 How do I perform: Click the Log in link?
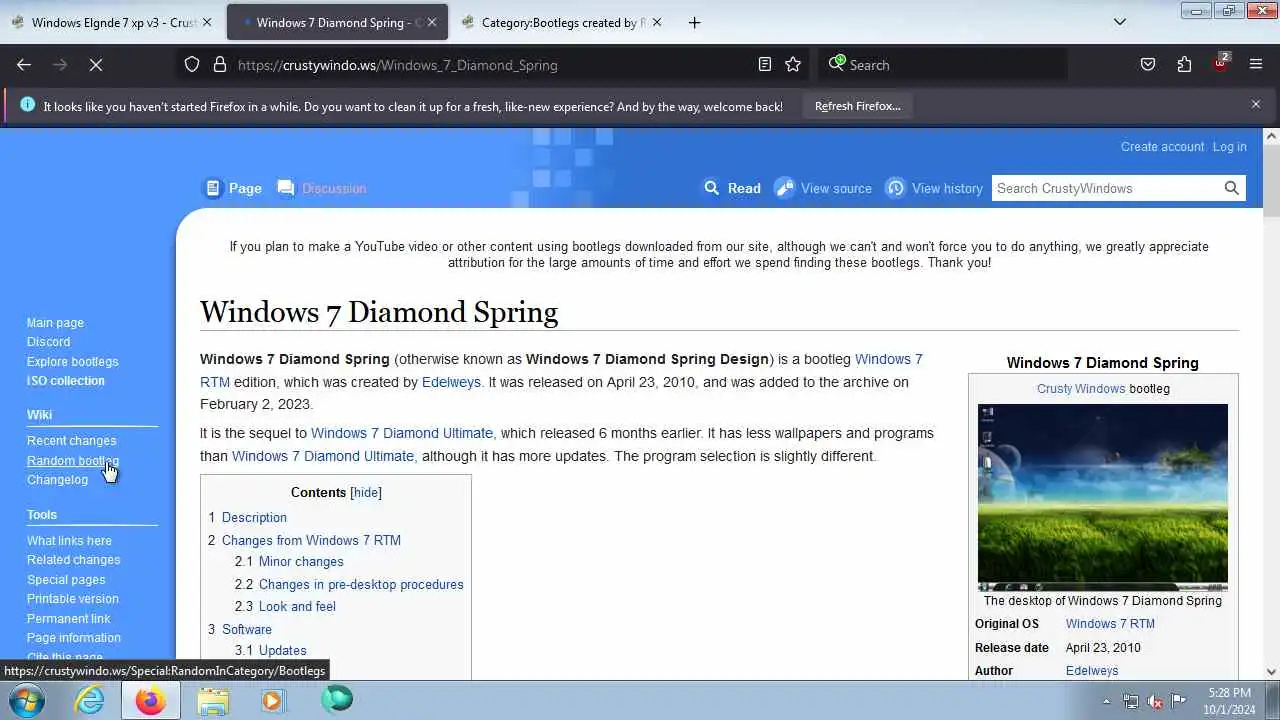[x=1230, y=147]
